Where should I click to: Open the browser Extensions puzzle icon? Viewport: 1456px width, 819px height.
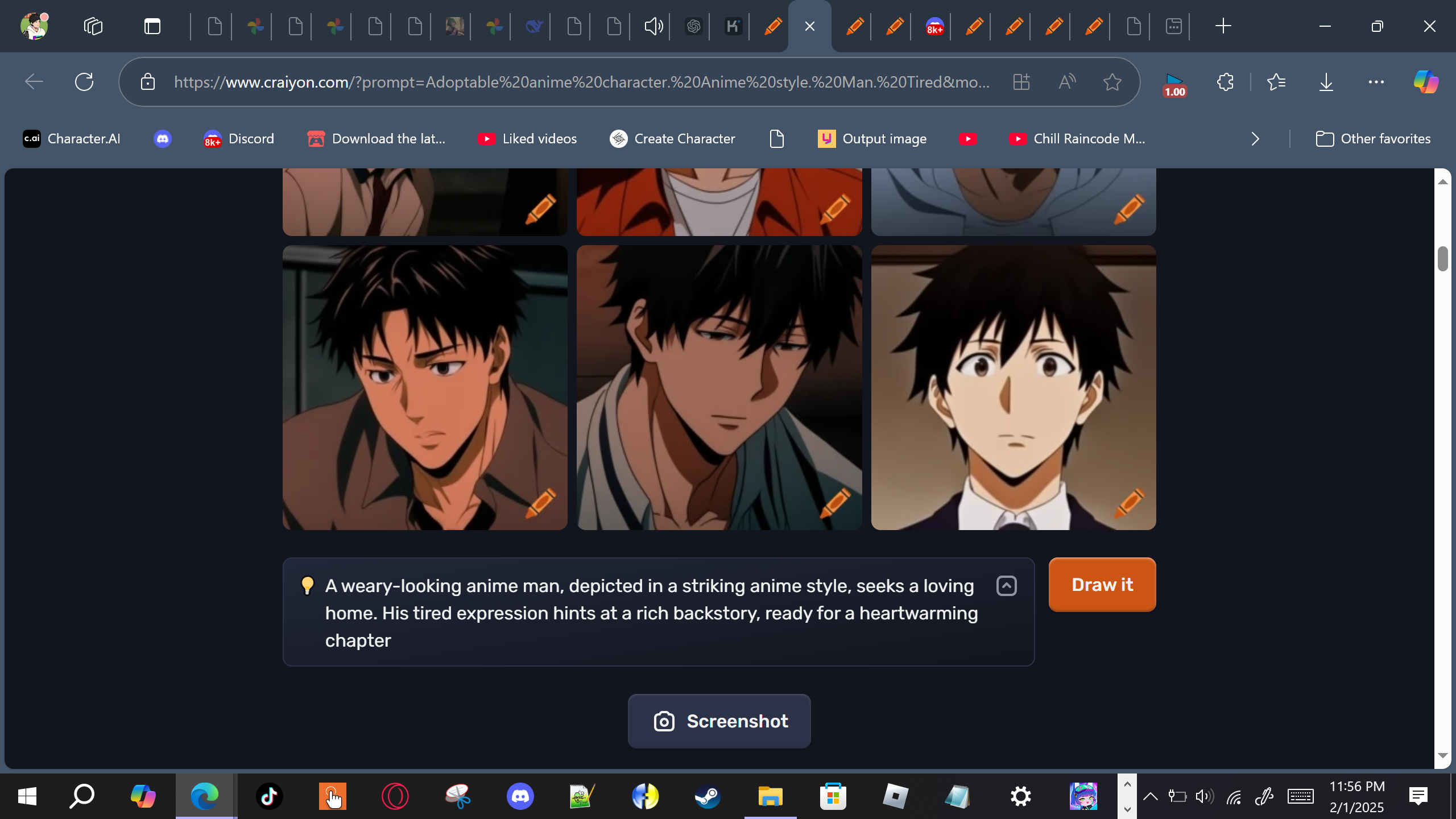click(x=1225, y=82)
